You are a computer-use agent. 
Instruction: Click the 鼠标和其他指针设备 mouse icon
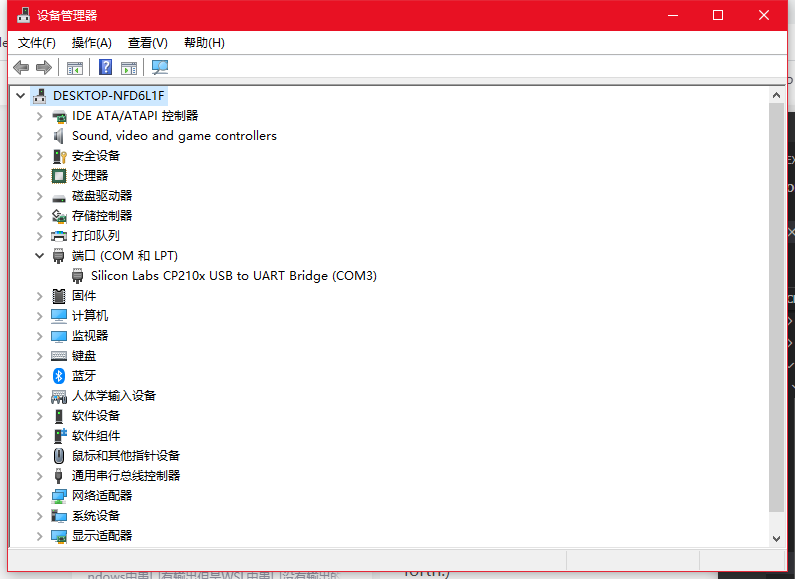point(59,456)
